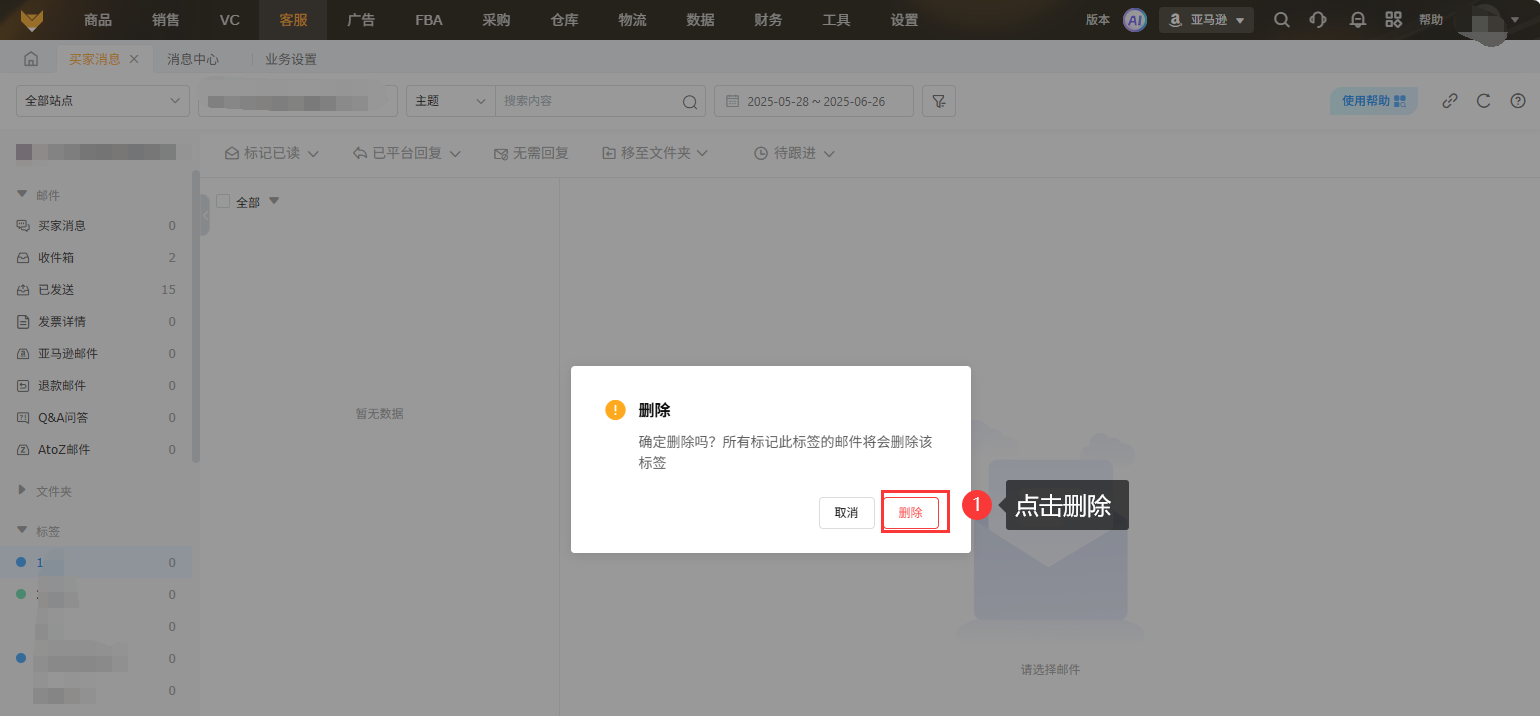Open the 亚马逊 platform dropdown
The width and height of the screenshot is (1540, 716).
click(1206, 20)
